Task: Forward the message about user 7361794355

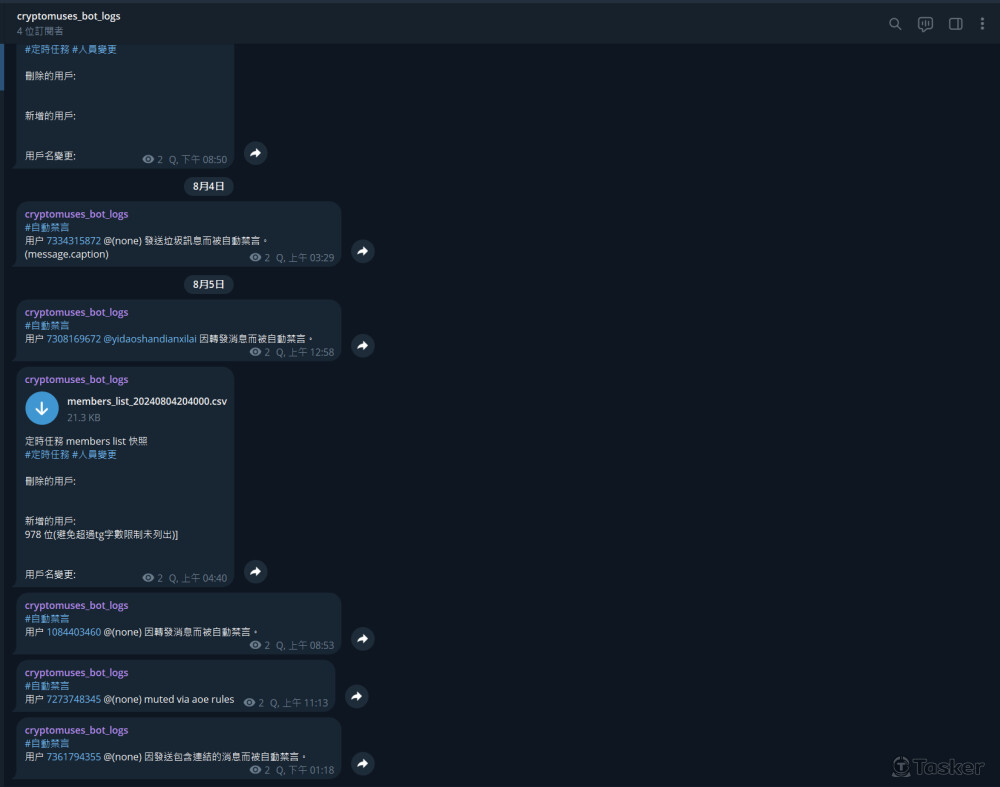Action: coord(363,764)
